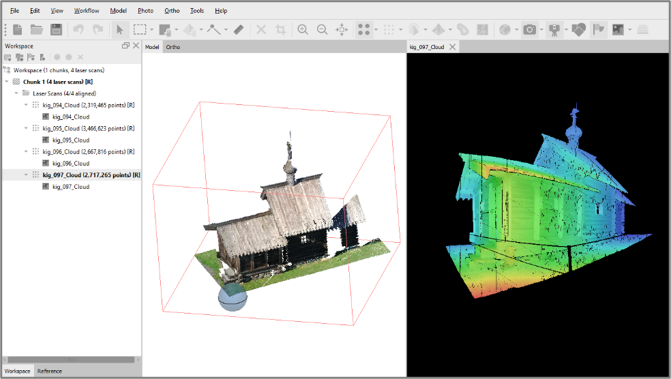Select the Move Region tool
The width and height of the screenshot is (671, 379).
click(165, 30)
